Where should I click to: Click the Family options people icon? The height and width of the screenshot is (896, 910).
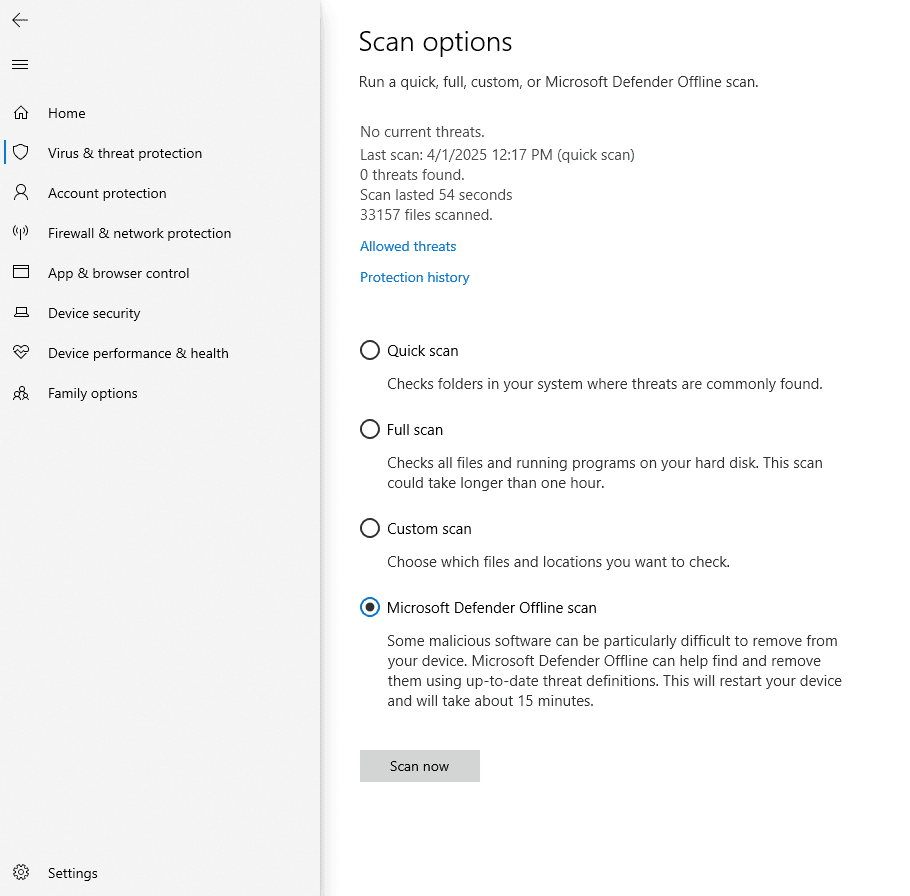coord(21,393)
